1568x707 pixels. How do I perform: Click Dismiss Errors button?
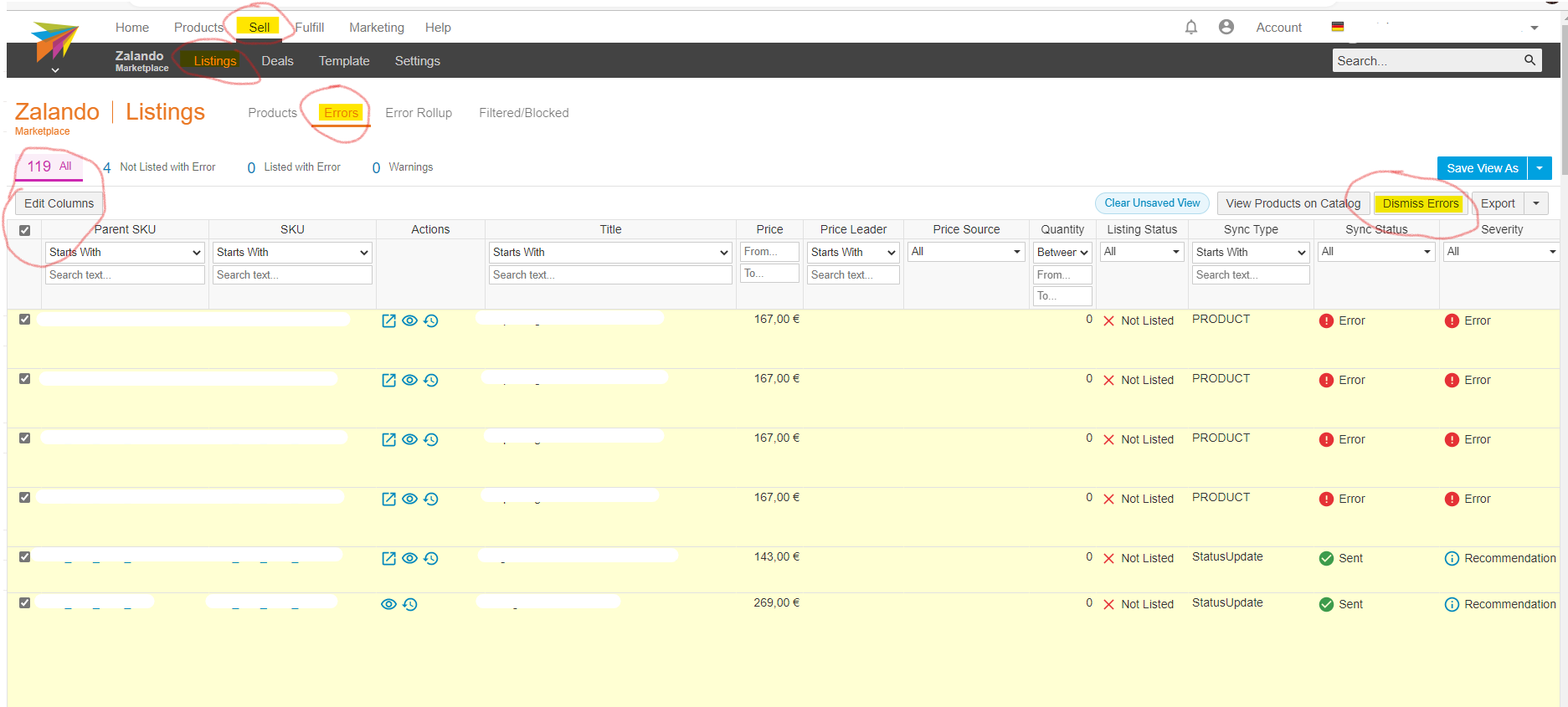click(1421, 203)
